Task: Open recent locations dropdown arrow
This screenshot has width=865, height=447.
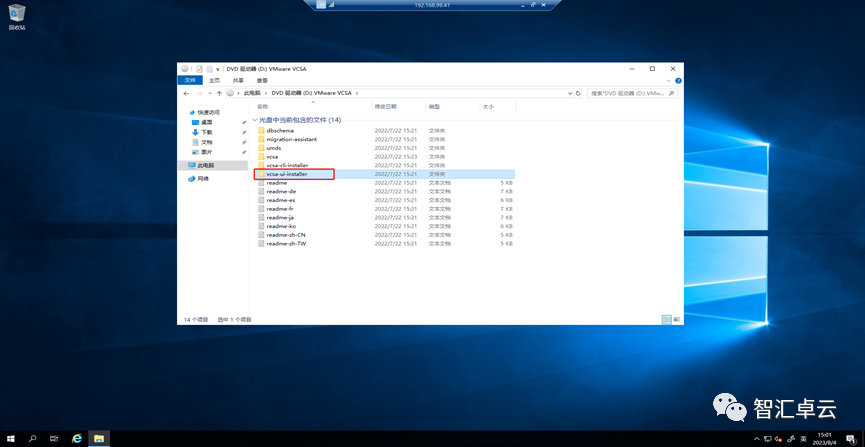Action: (210, 94)
